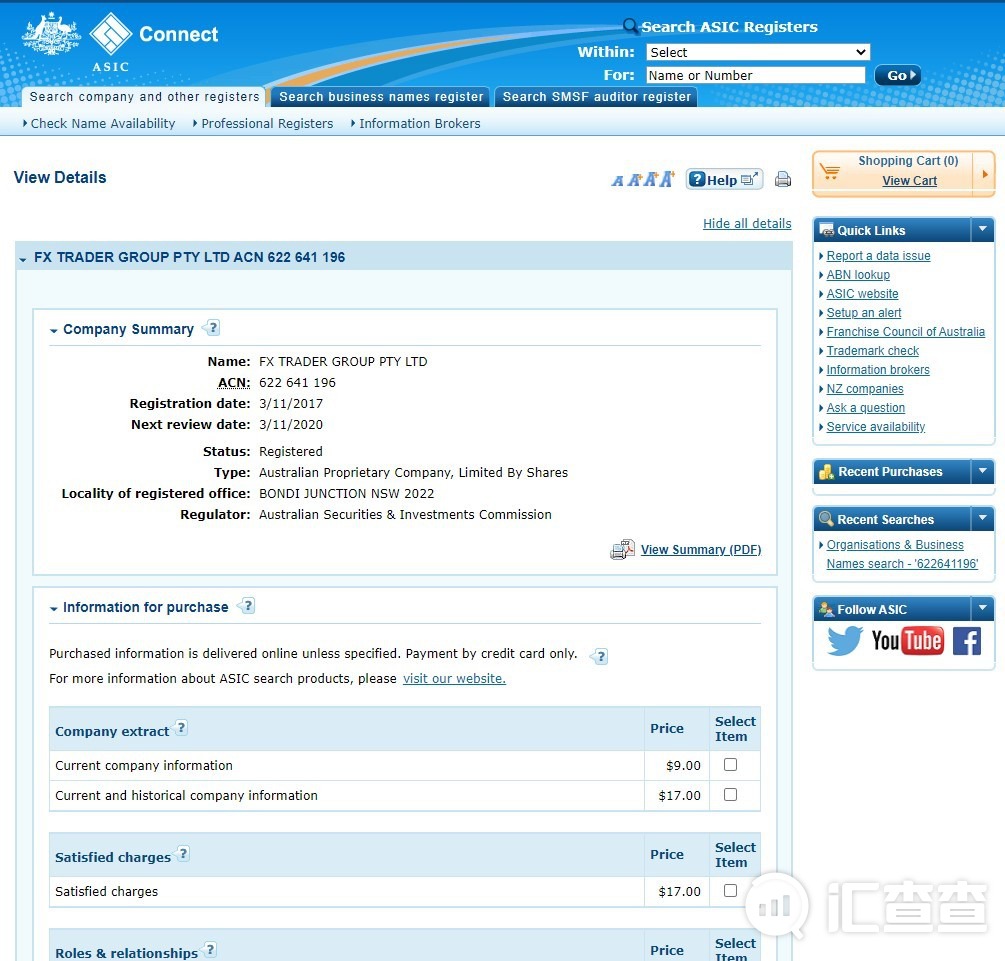
Task: Switch to Search SMSF auditor register tab
Action: 596,97
